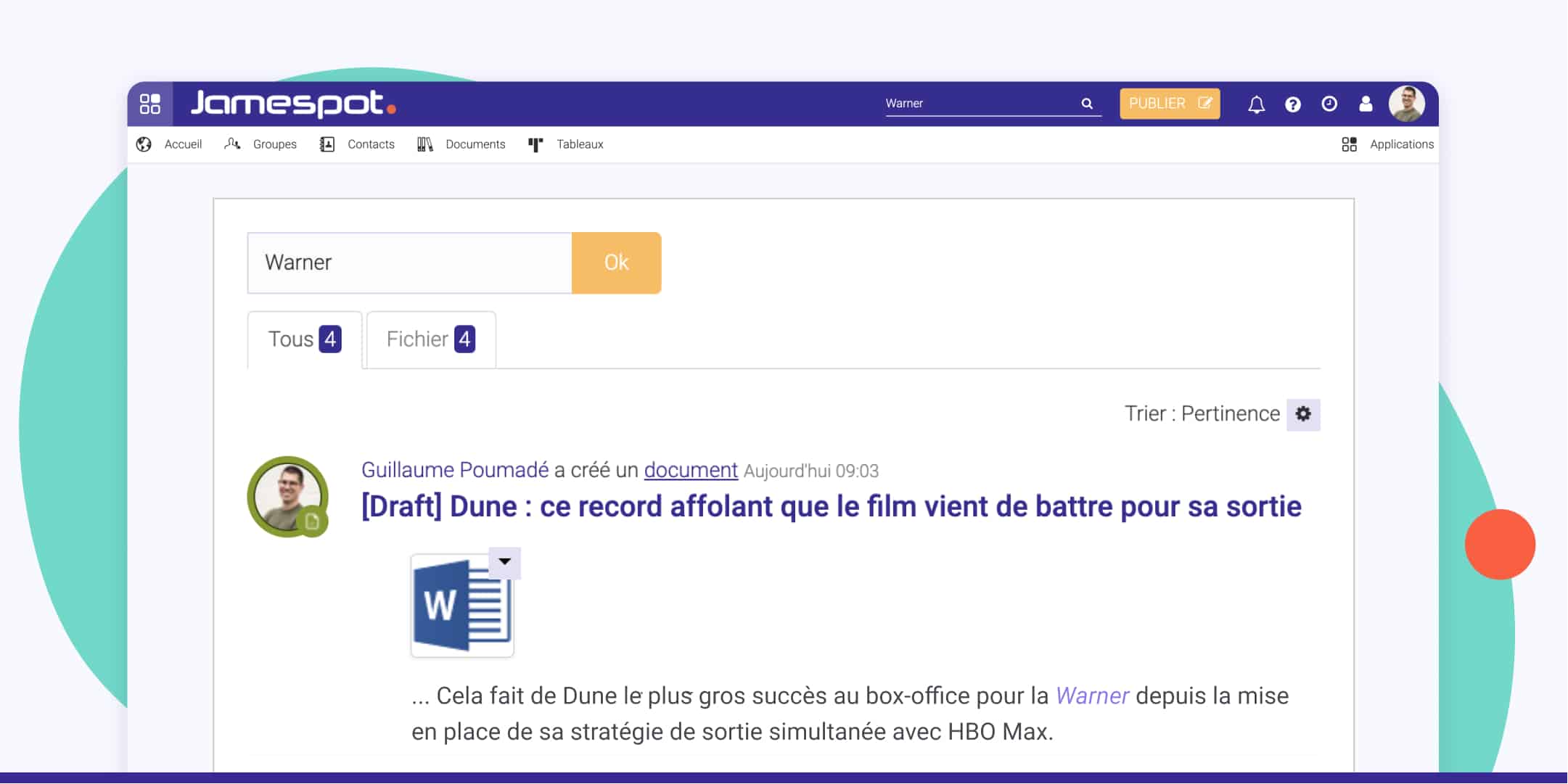Click the PUBLIER button
The image size is (1568, 784).
click(x=1170, y=104)
